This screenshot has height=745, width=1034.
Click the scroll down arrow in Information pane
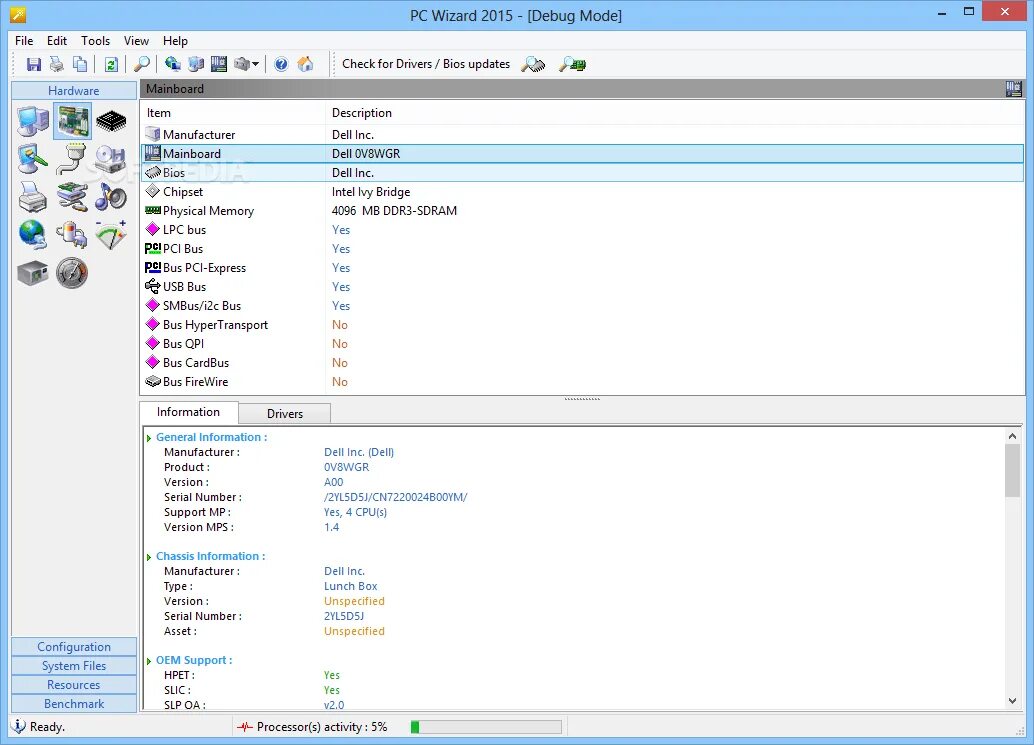[1012, 701]
